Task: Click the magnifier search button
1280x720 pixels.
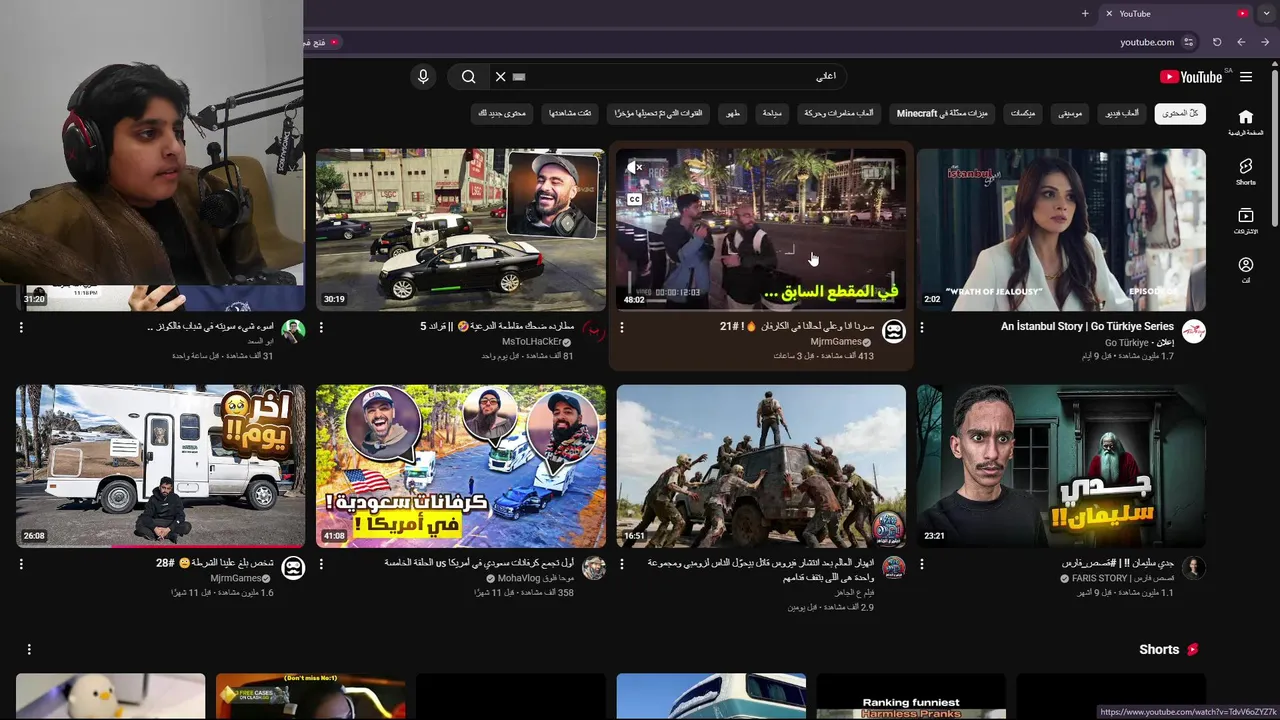Action: tap(468, 77)
